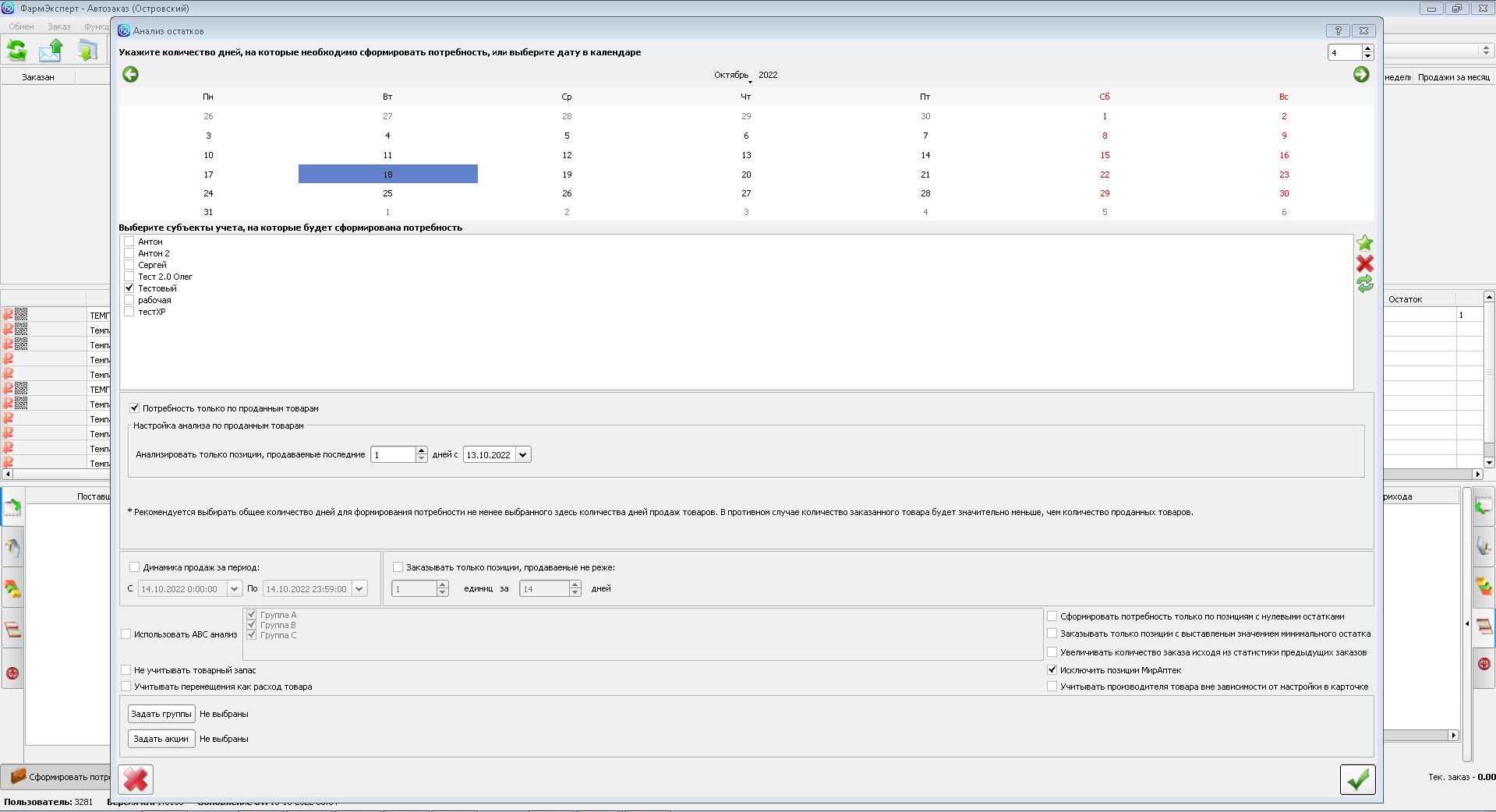This screenshot has width=1496, height=812.
Task: Open the 13.10.2022 date dropdown
Action: click(522, 455)
